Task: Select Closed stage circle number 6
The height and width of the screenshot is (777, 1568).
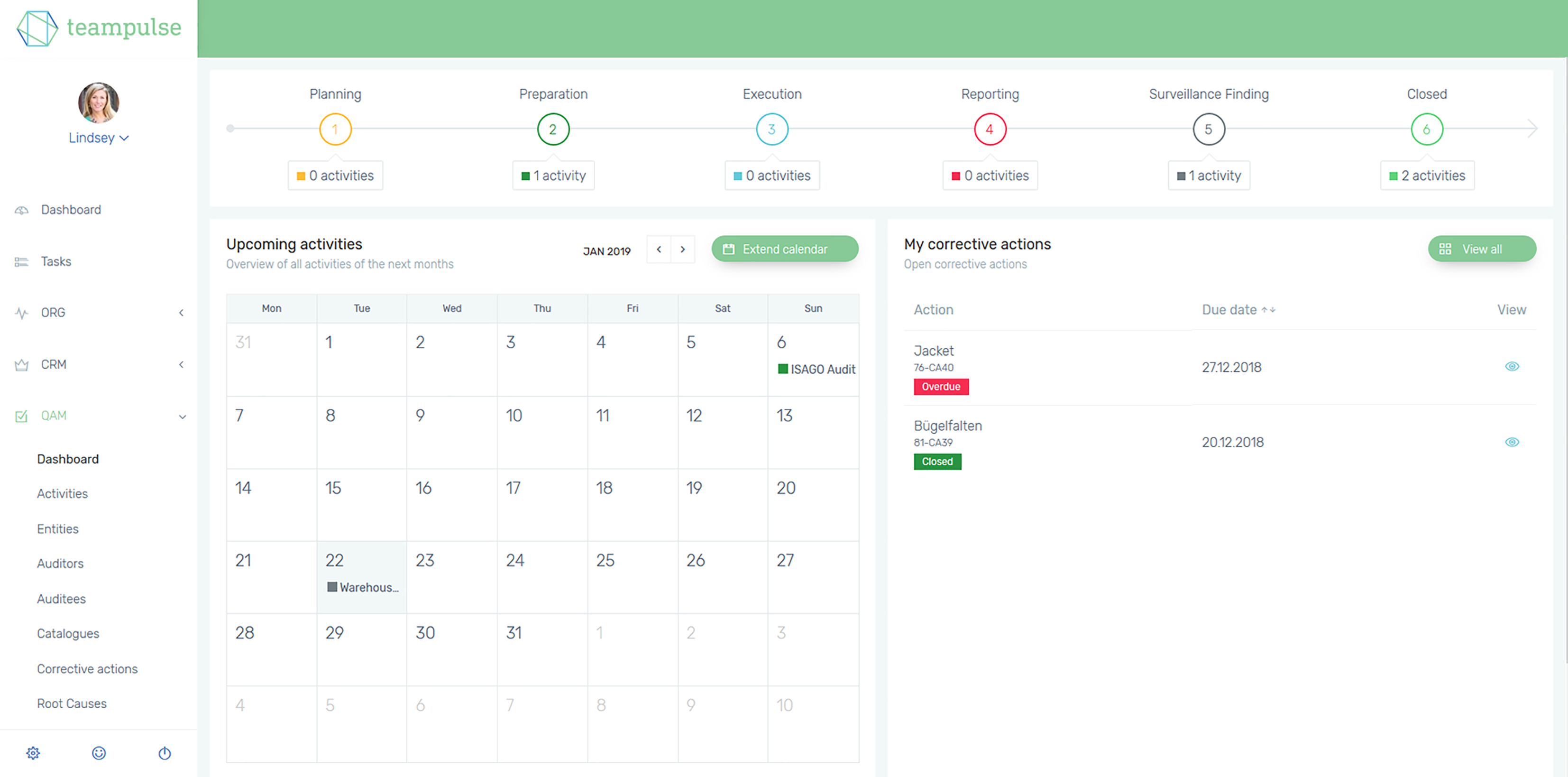Action: point(1426,129)
